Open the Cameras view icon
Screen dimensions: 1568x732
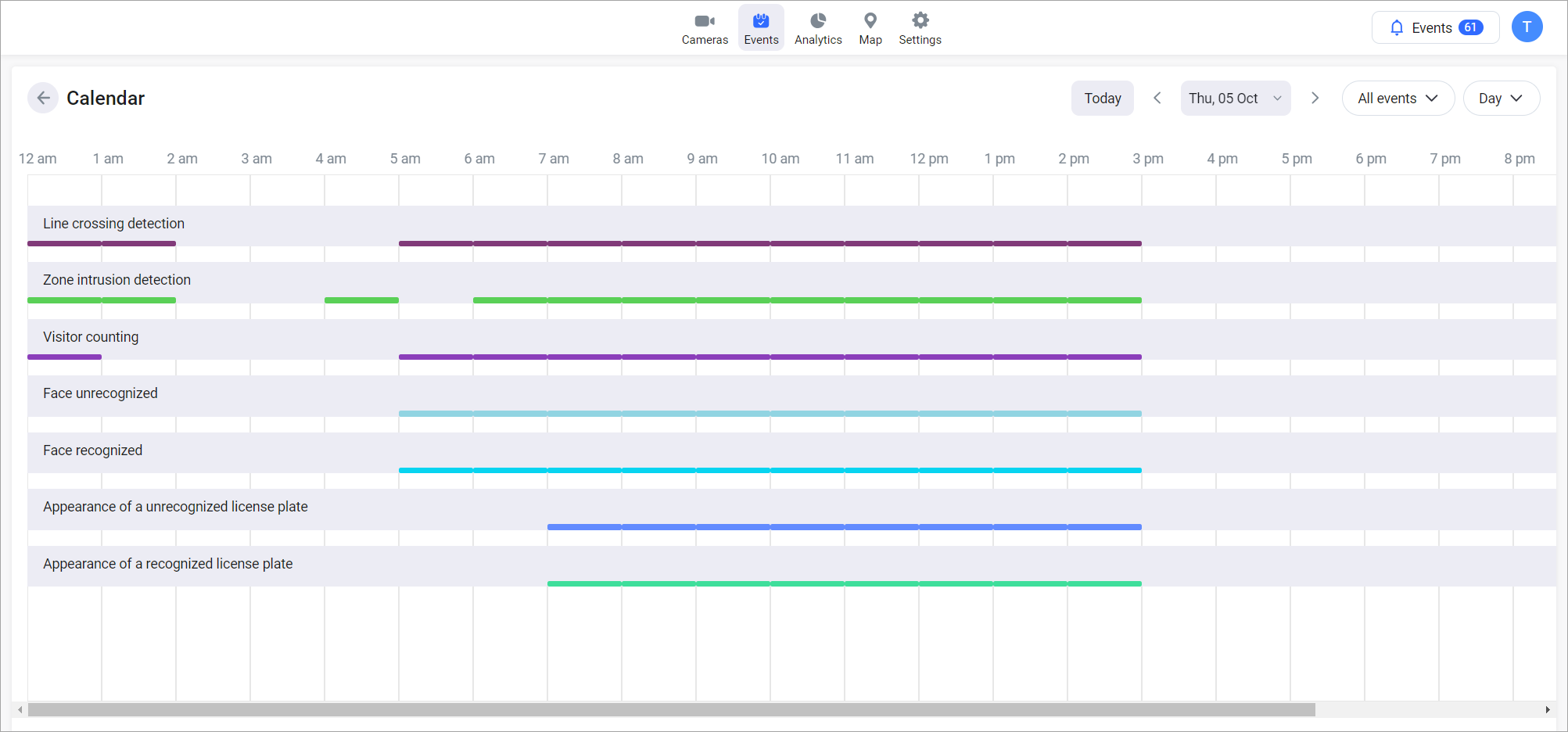click(704, 21)
